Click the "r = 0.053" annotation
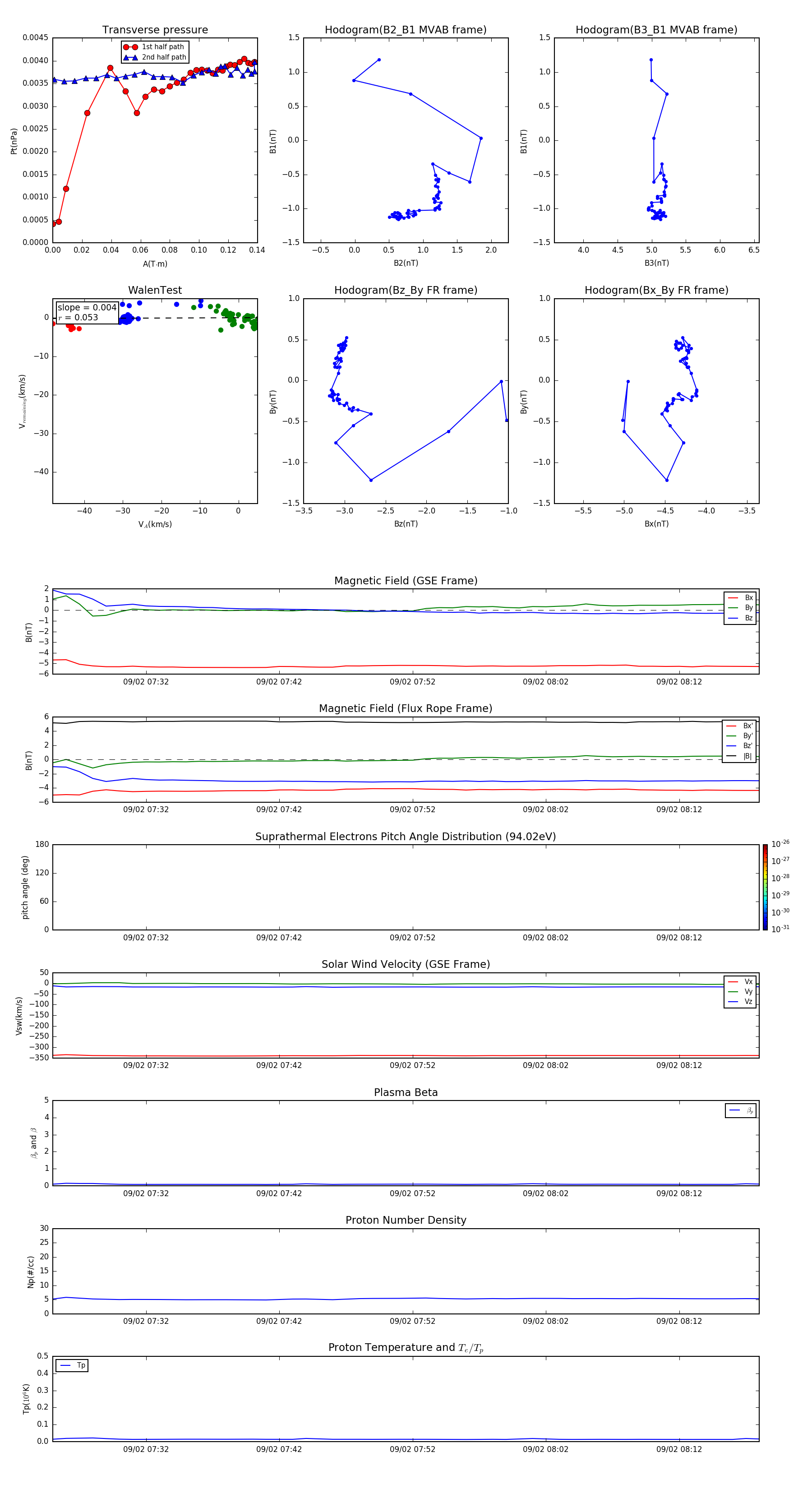The width and height of the screenshot is (812, 1489). coord(78,317)
